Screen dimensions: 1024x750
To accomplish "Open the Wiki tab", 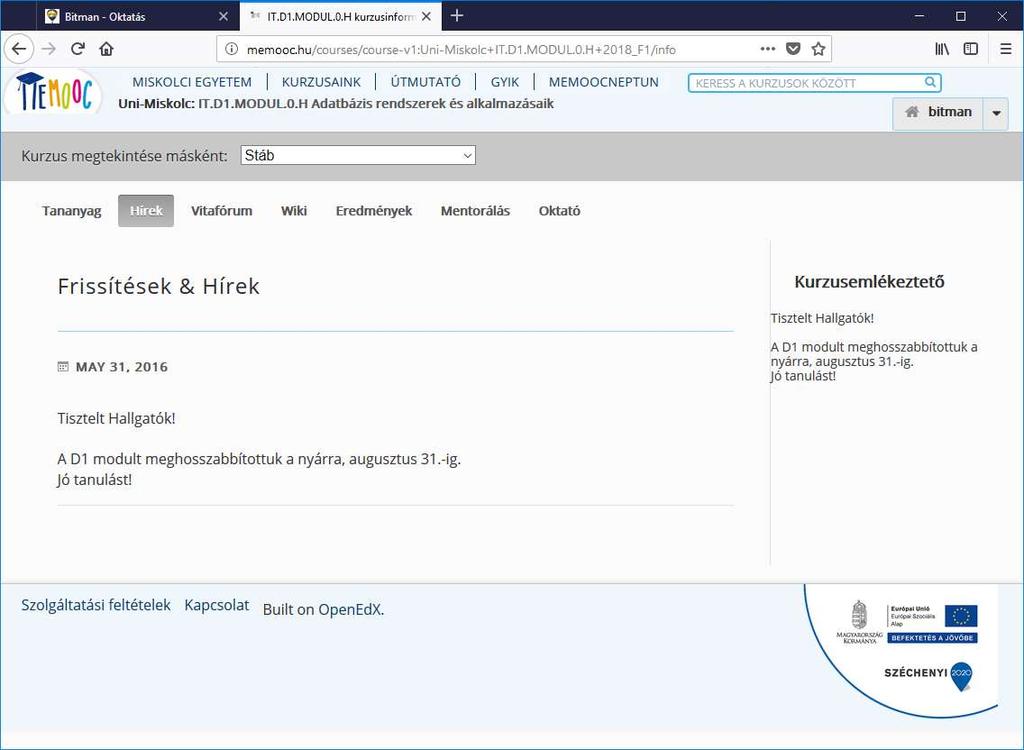I will point(294,211).
